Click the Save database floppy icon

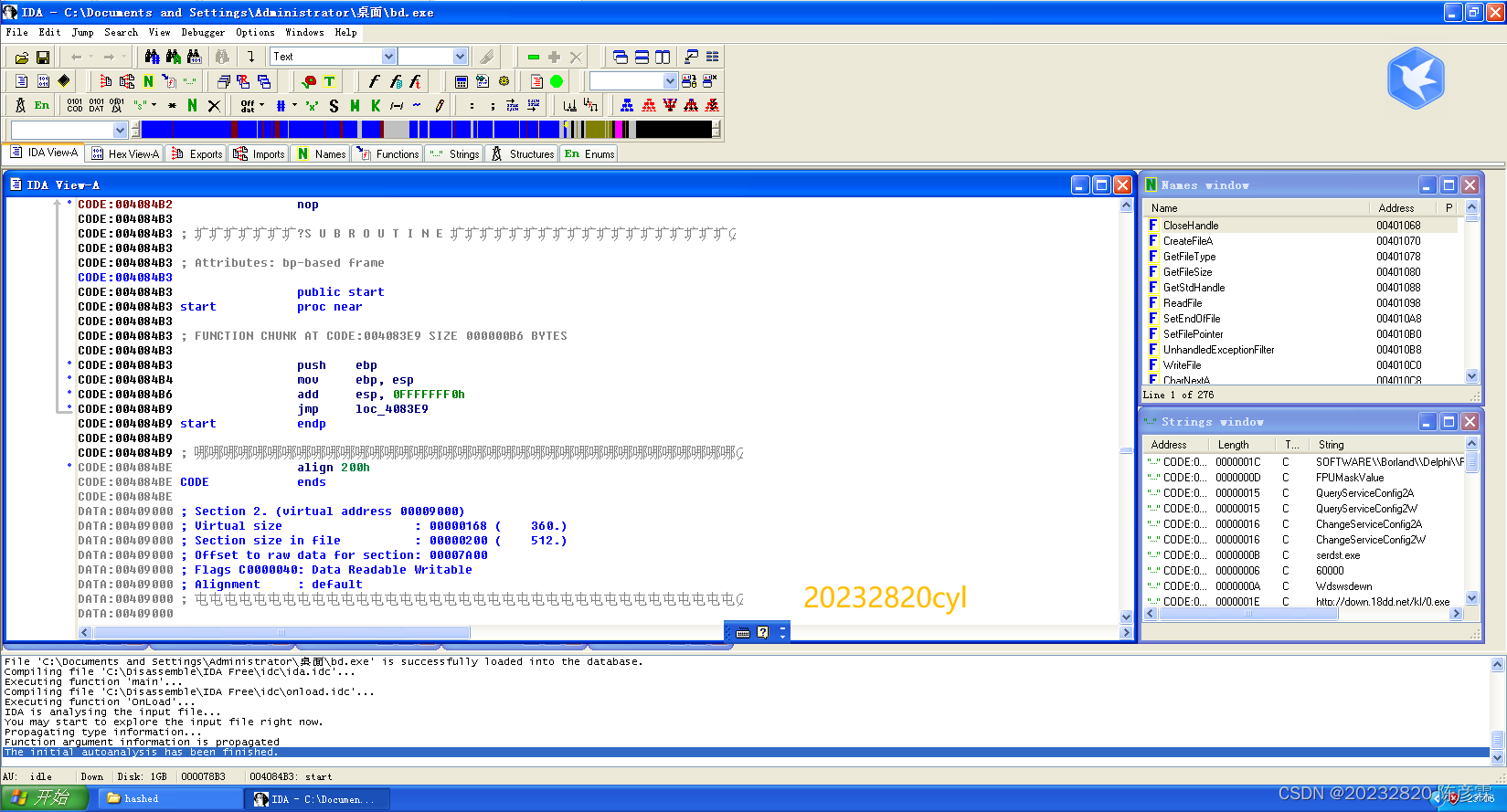[x=42, y=58]
